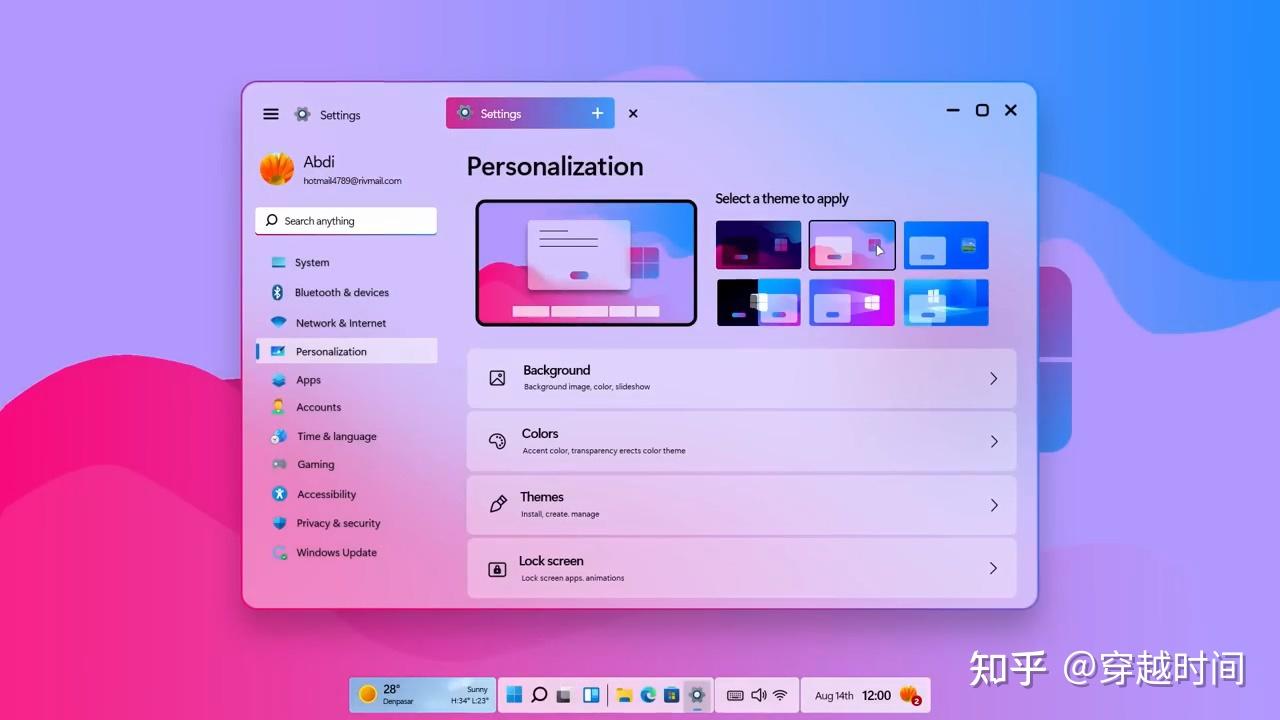Viewport: 1280px width, 720px height.
Task: Expand the Colors settings row
Action: (993, 441)
